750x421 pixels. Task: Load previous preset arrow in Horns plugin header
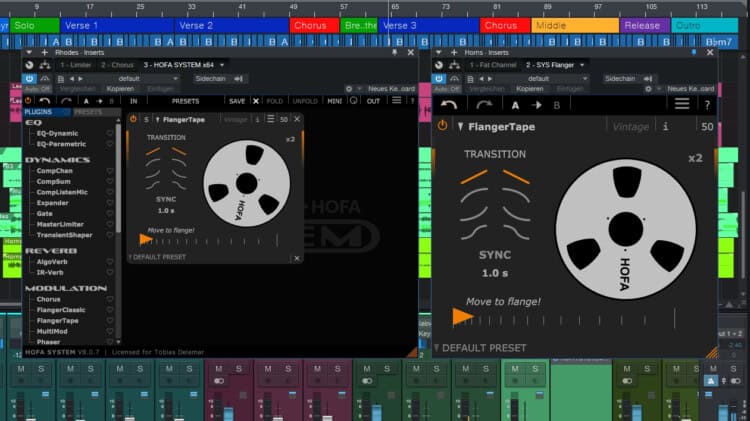point(481,78)
